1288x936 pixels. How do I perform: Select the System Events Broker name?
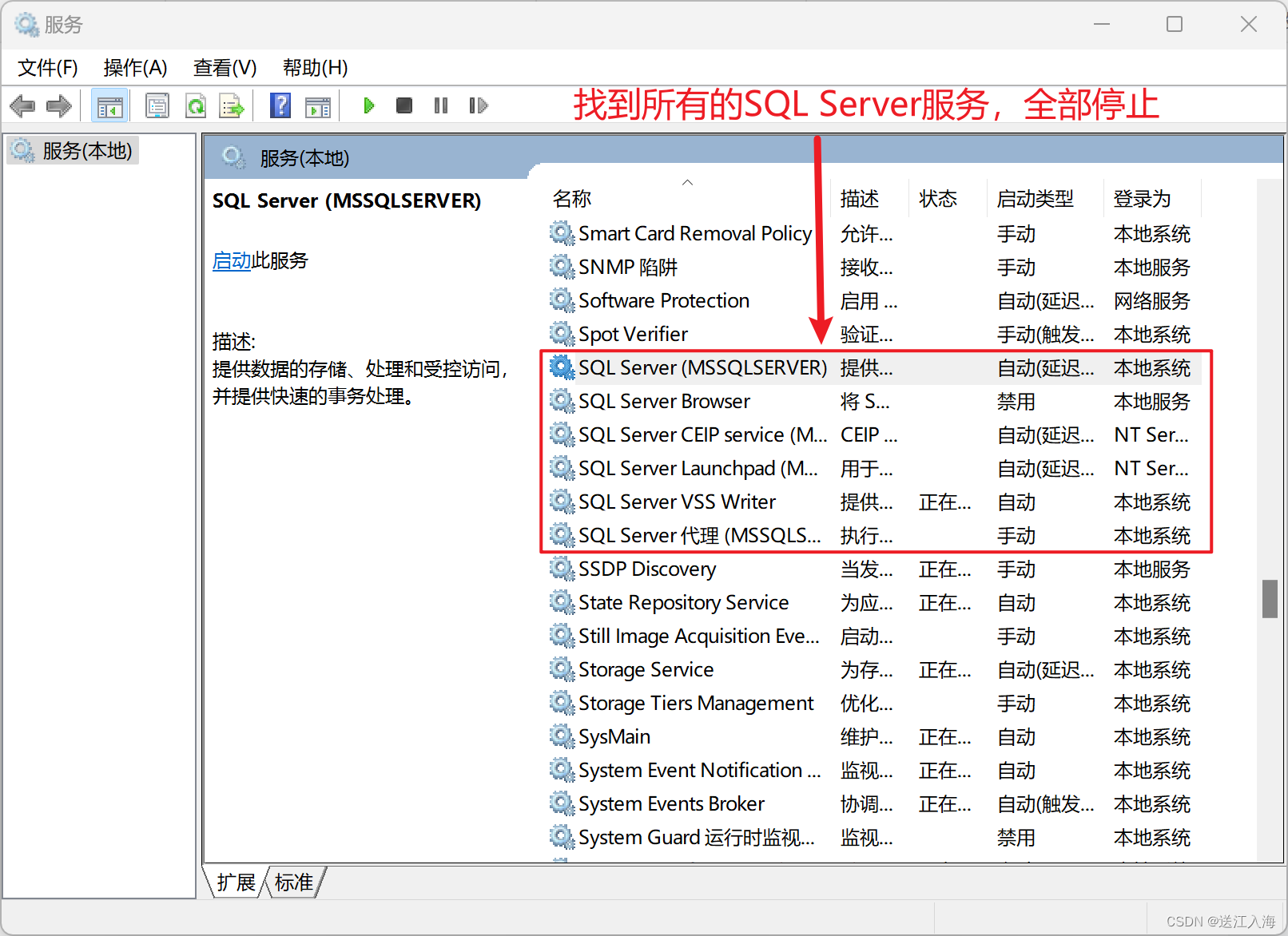pyautogui.click(x=672, y=803)
